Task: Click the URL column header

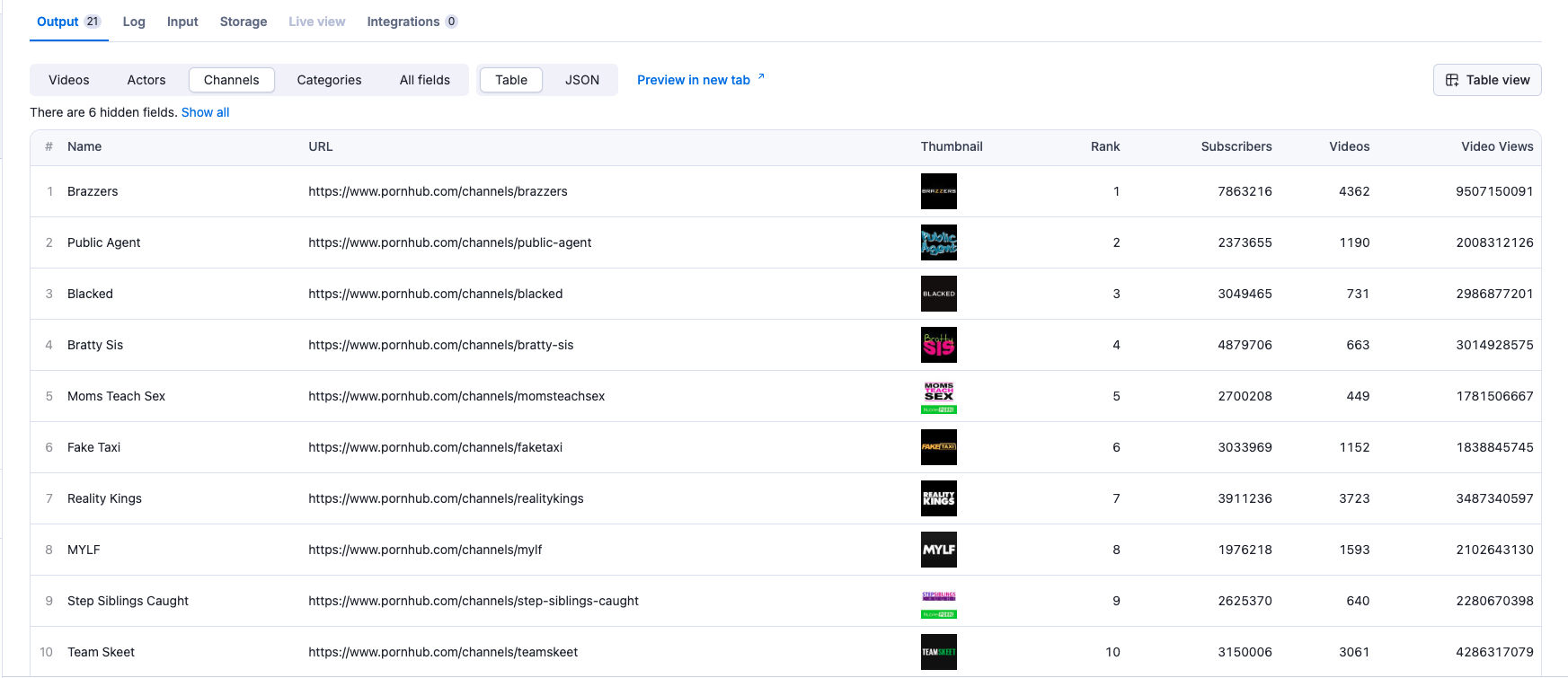Action: pyautogui.click(x=321, y=146)
